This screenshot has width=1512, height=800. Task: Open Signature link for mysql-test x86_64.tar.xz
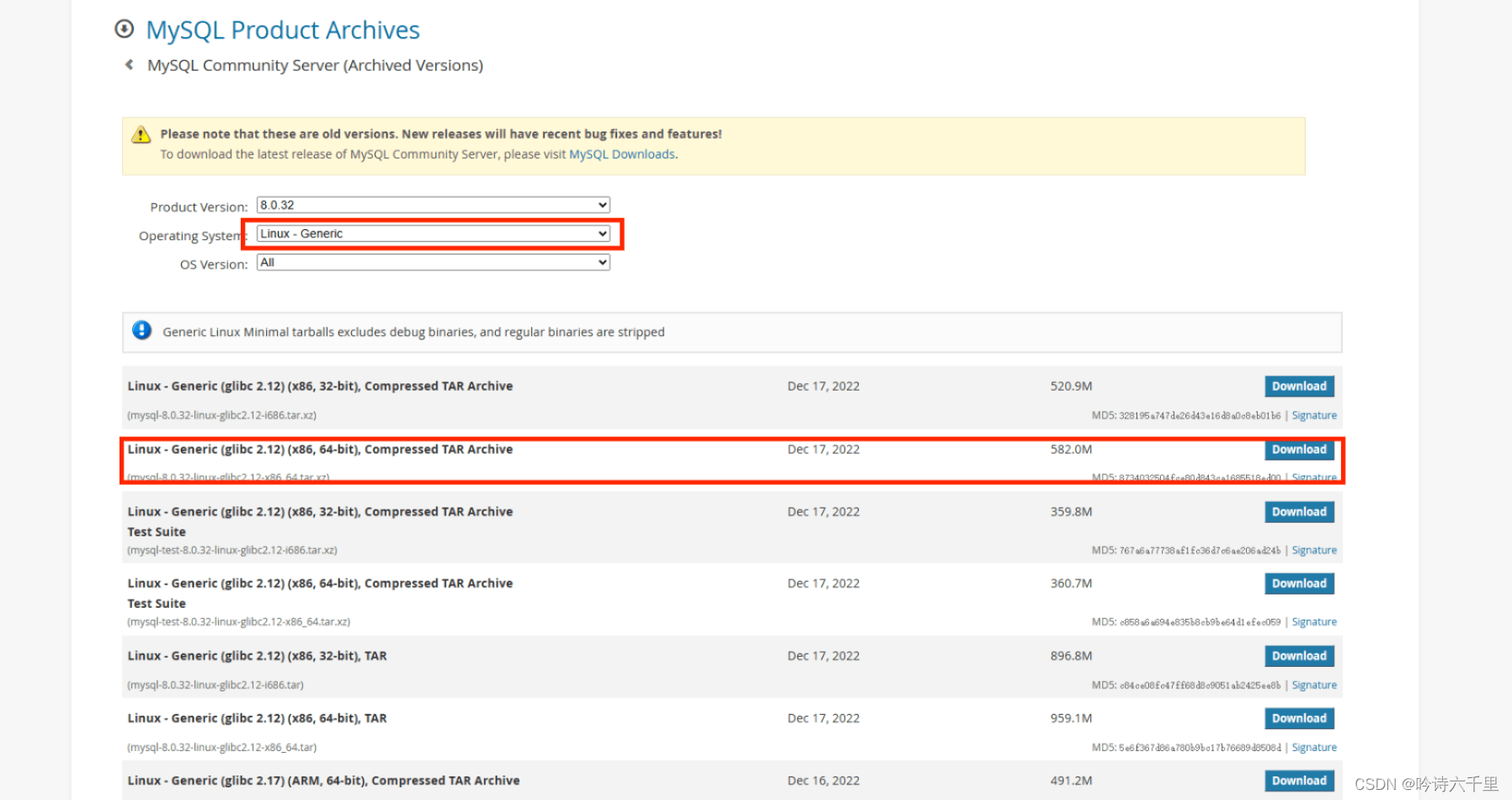[x=1314, y=621]
